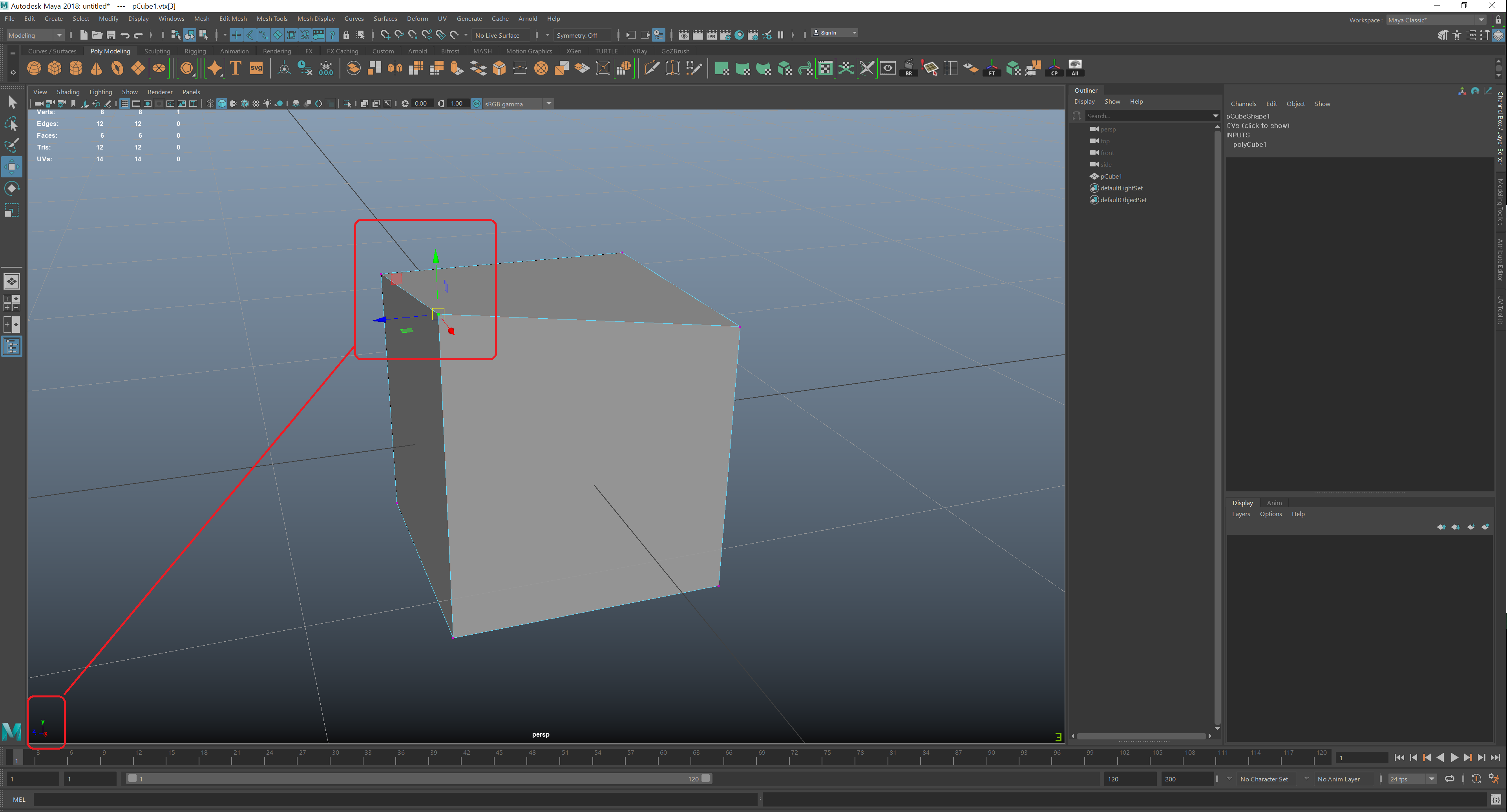1507x812 pixels.
Task: Click the Open Scene folder icon
Action: click(x=97, y=35)
